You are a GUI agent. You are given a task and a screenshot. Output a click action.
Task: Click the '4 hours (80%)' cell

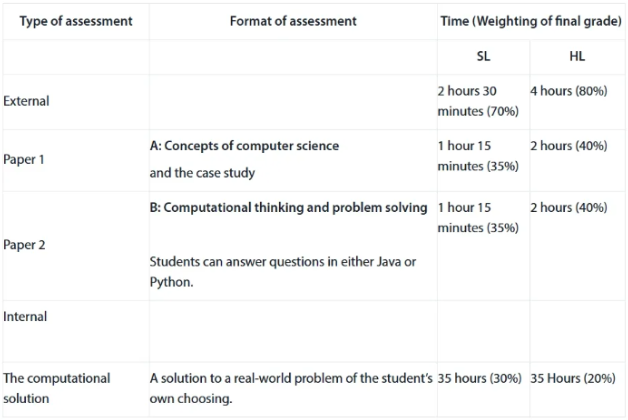569,91
